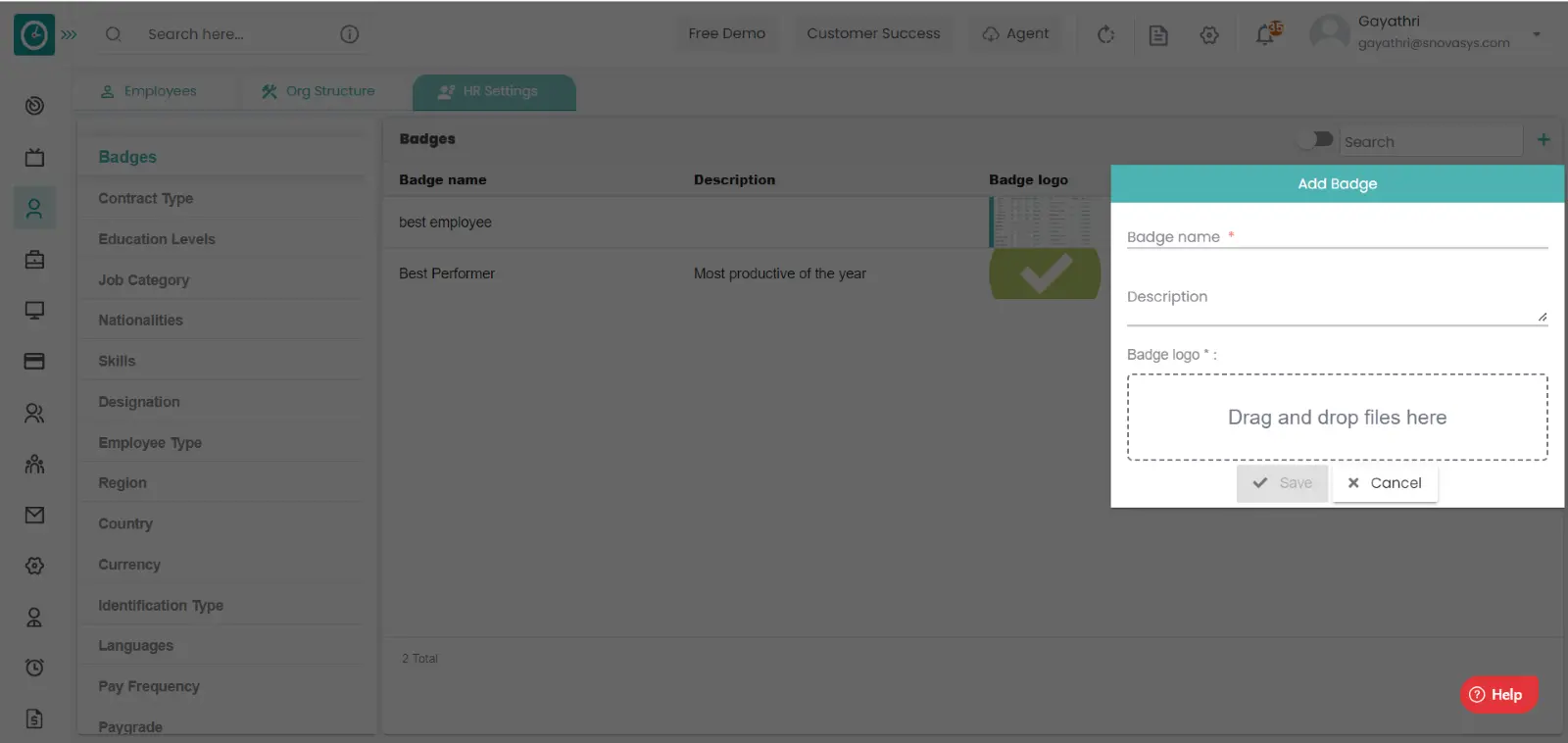1568x743 pixels.
Task: Open the dashboard target icon in sidebar
Action: (x=34, y=106)
